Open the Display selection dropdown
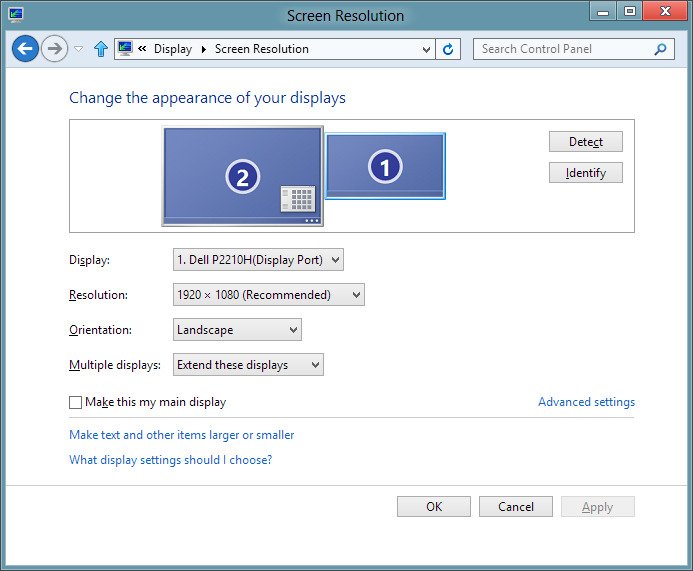This screenshot has width=693, height=571. 258,260
